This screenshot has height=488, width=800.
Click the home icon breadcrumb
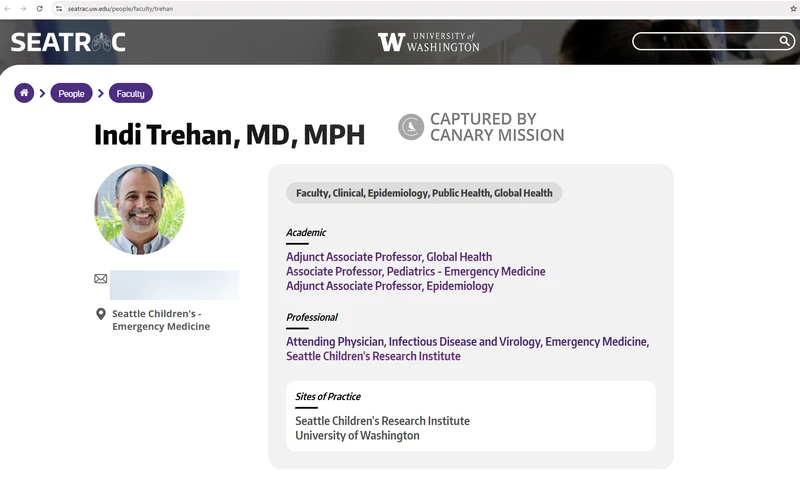tap(24, 93)
